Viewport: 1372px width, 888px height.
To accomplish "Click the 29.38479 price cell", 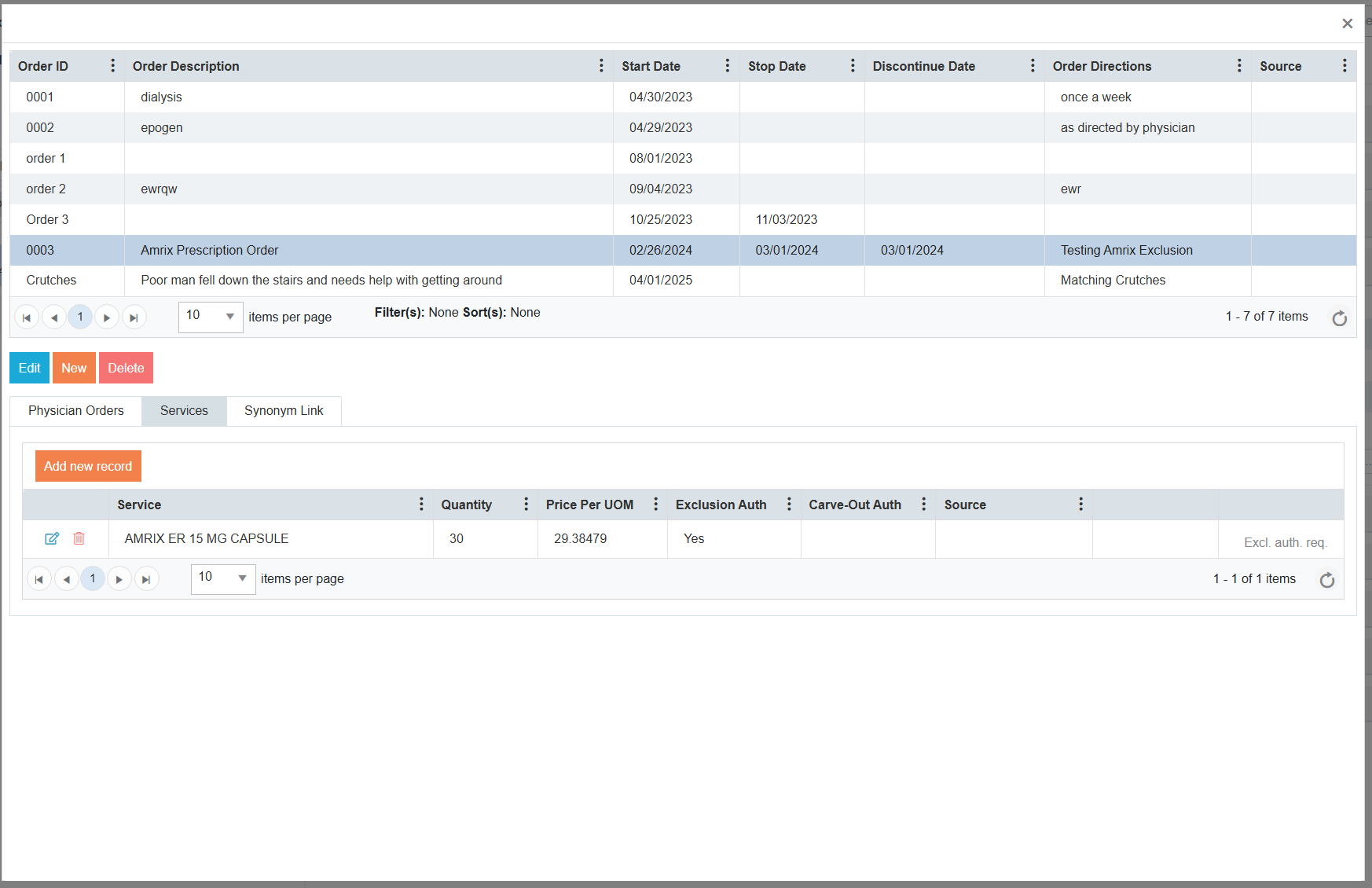I will [x=603, y=538].
